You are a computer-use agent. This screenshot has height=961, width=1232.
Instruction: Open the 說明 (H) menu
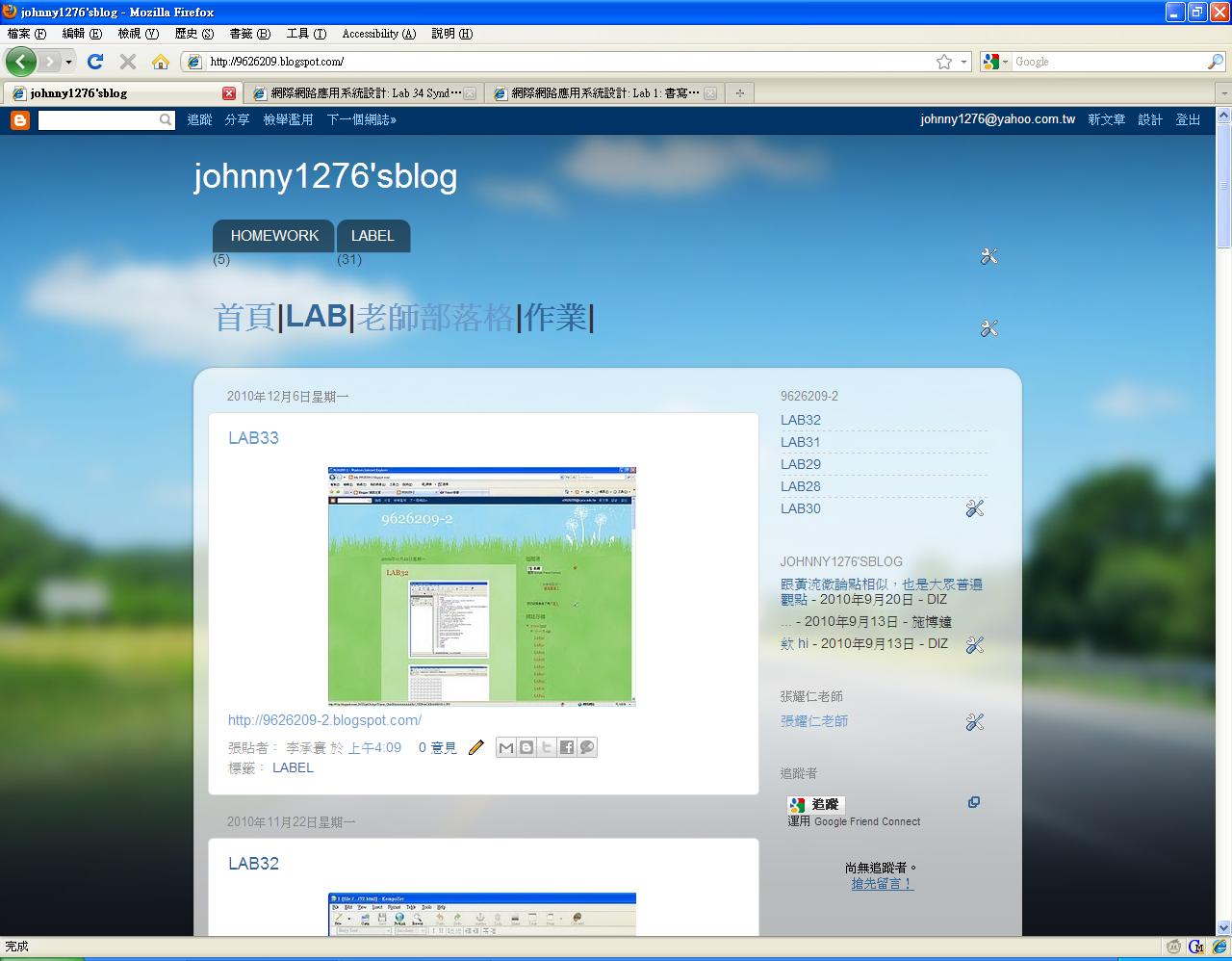[x=452, y=34]
